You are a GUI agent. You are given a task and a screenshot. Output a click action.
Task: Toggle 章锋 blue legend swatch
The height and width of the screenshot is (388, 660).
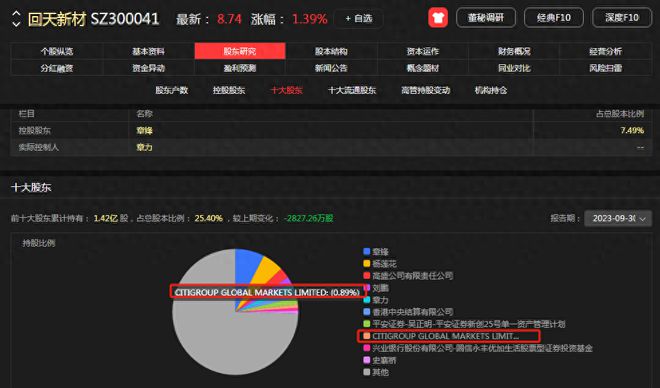(367, 252)
